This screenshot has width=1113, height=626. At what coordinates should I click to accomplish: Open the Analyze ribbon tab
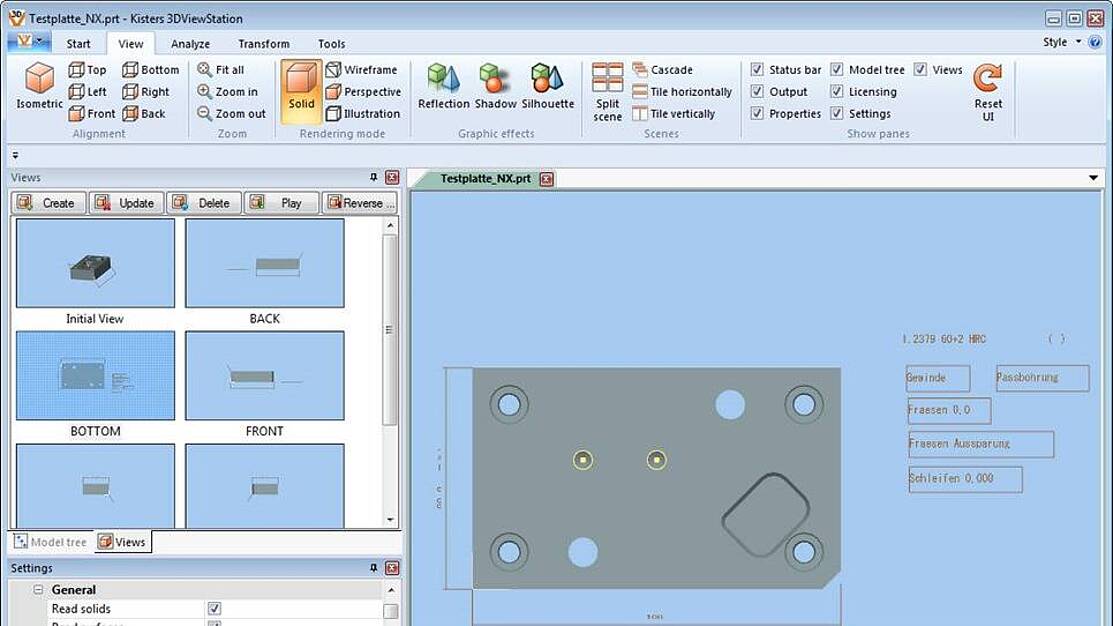(x=190, y=43)
